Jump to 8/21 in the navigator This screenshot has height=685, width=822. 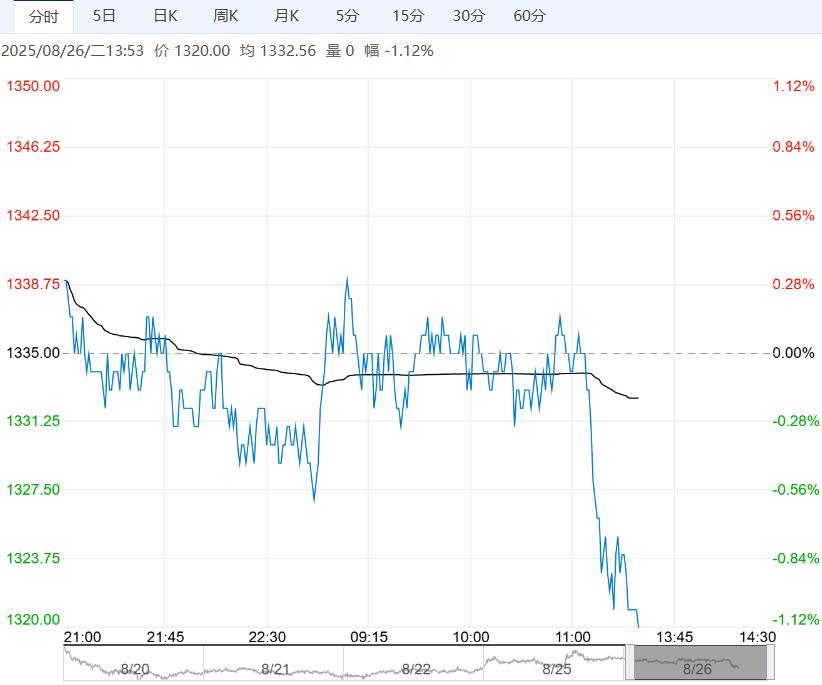coord(274,667)
